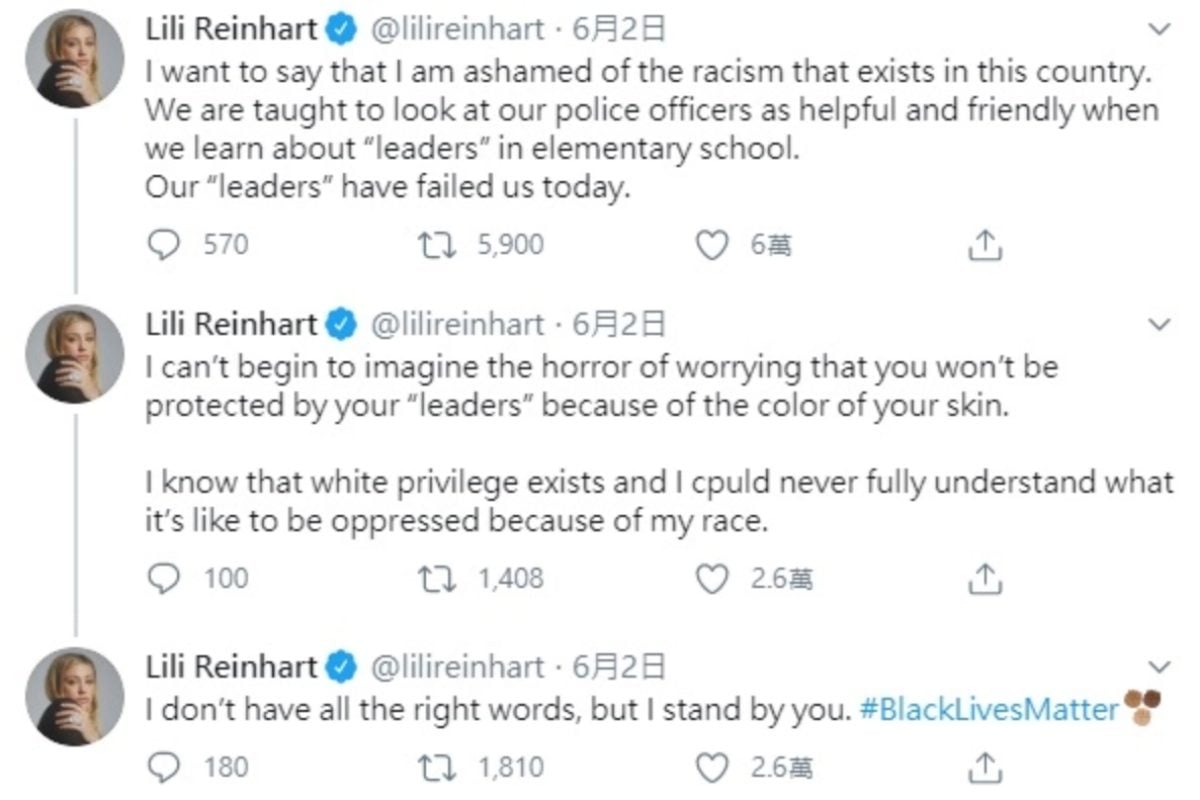Like the tweet about failed leaders
The width and height of the screenshot is (1200, 800).
coord(711,244)
